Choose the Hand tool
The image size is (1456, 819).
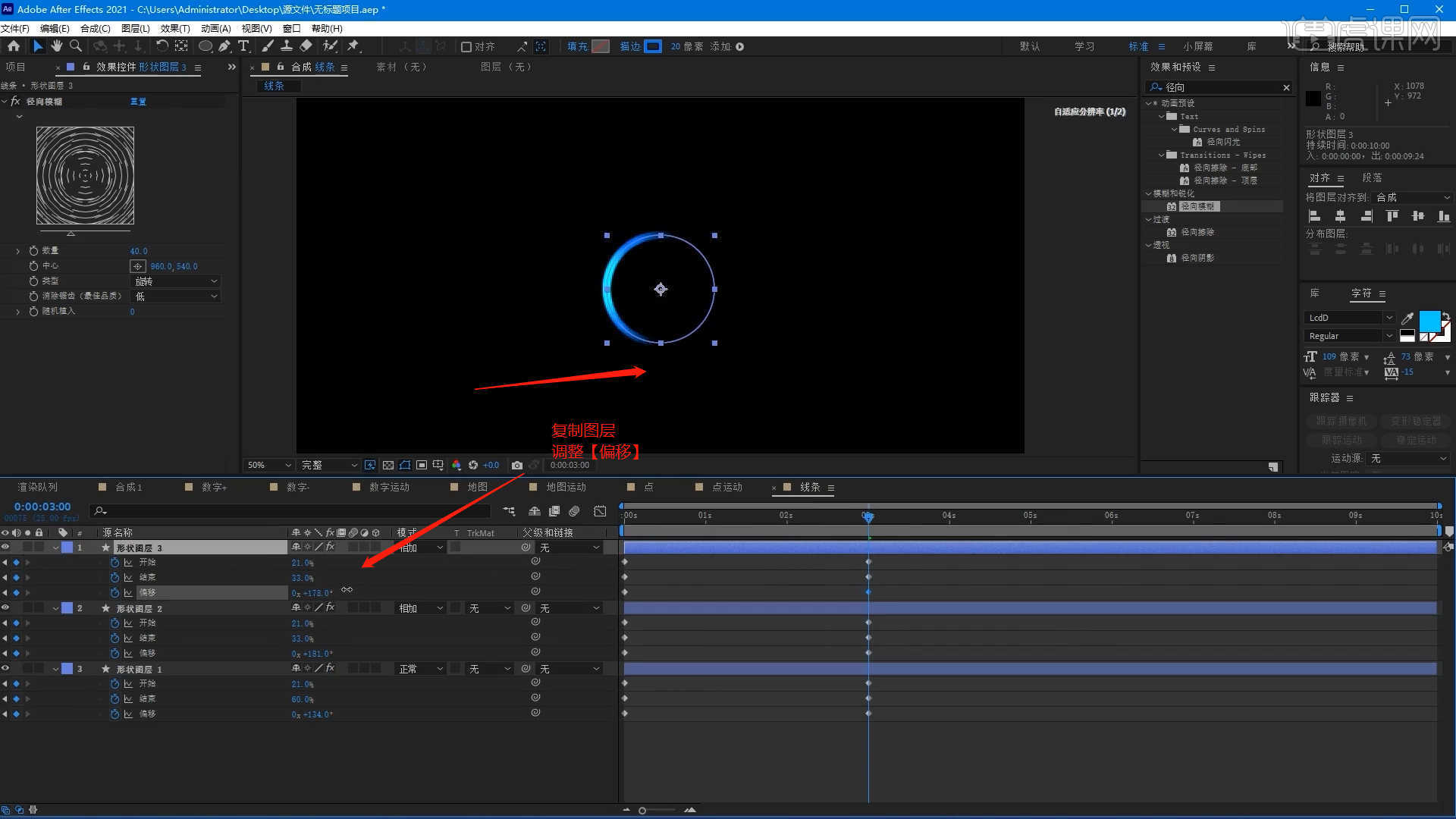pyautogui.click(x=56, y=46)
